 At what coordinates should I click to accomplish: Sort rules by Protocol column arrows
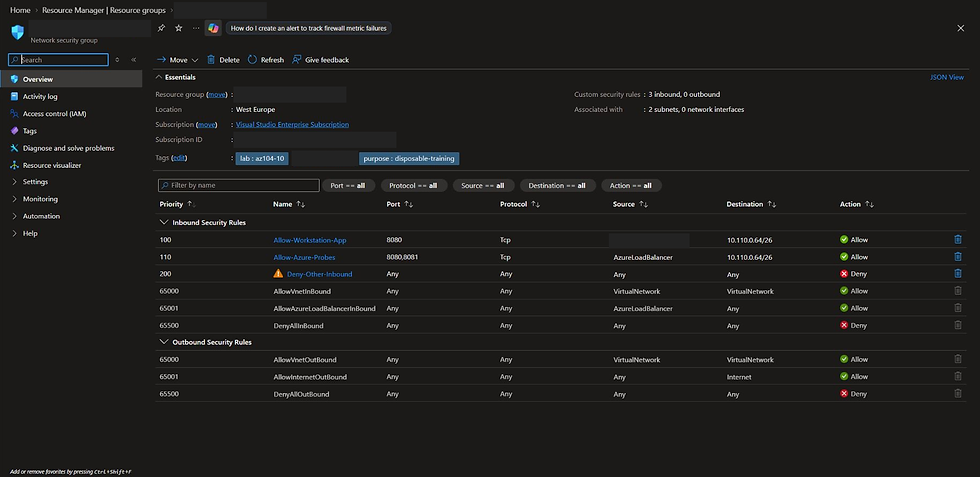pyautogui.click(x=536, y=204)
